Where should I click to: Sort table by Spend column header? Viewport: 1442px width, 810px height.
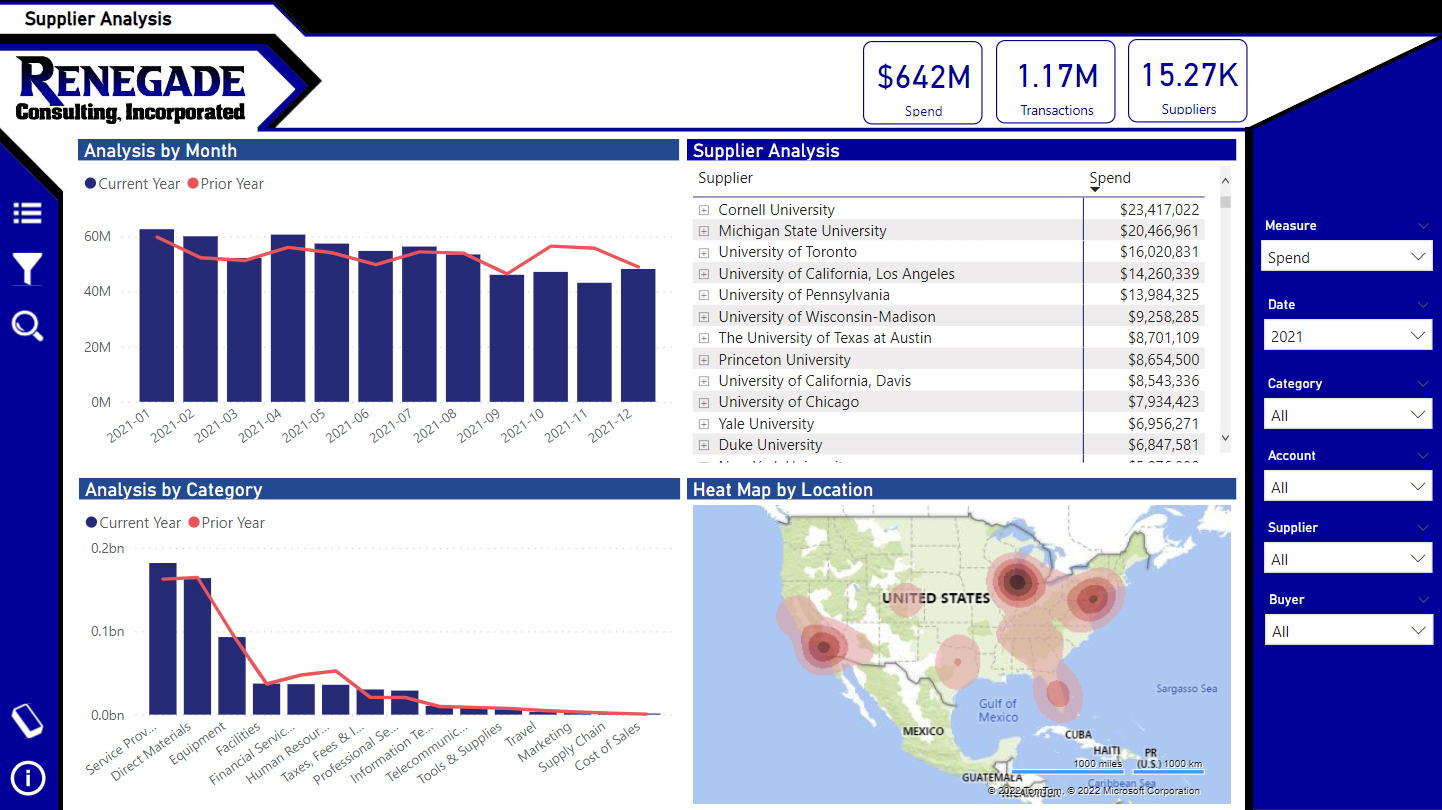click(1110, 179)
